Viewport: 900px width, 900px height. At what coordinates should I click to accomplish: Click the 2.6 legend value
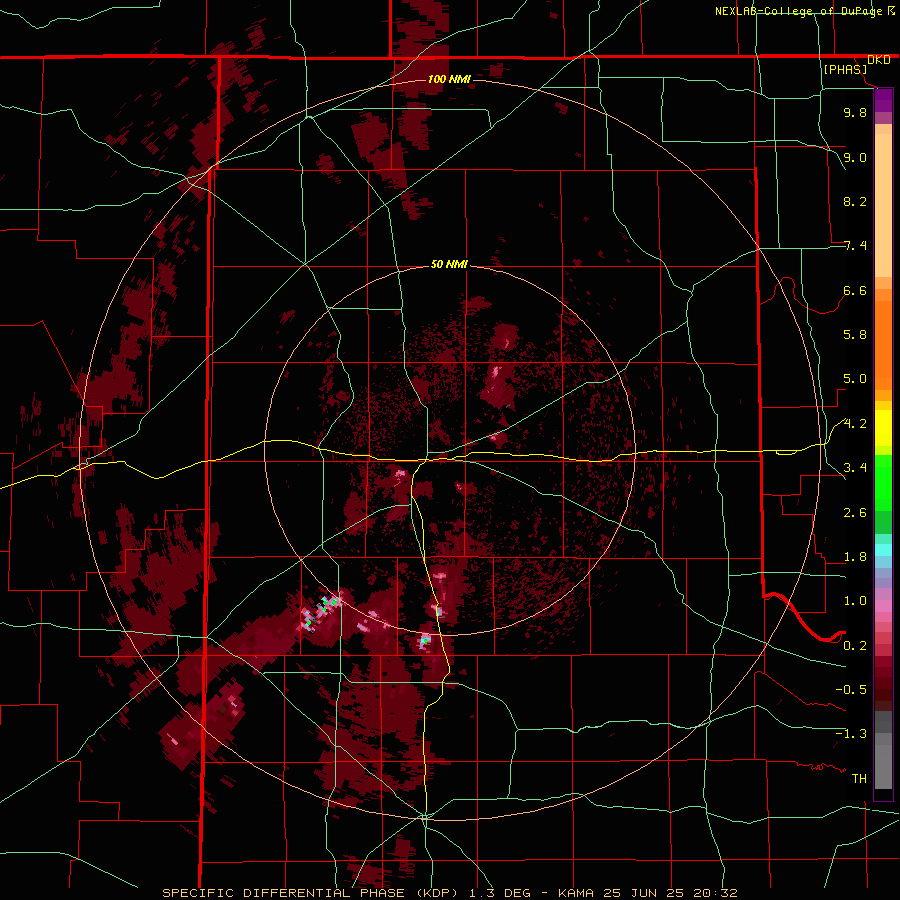point(855,513)
